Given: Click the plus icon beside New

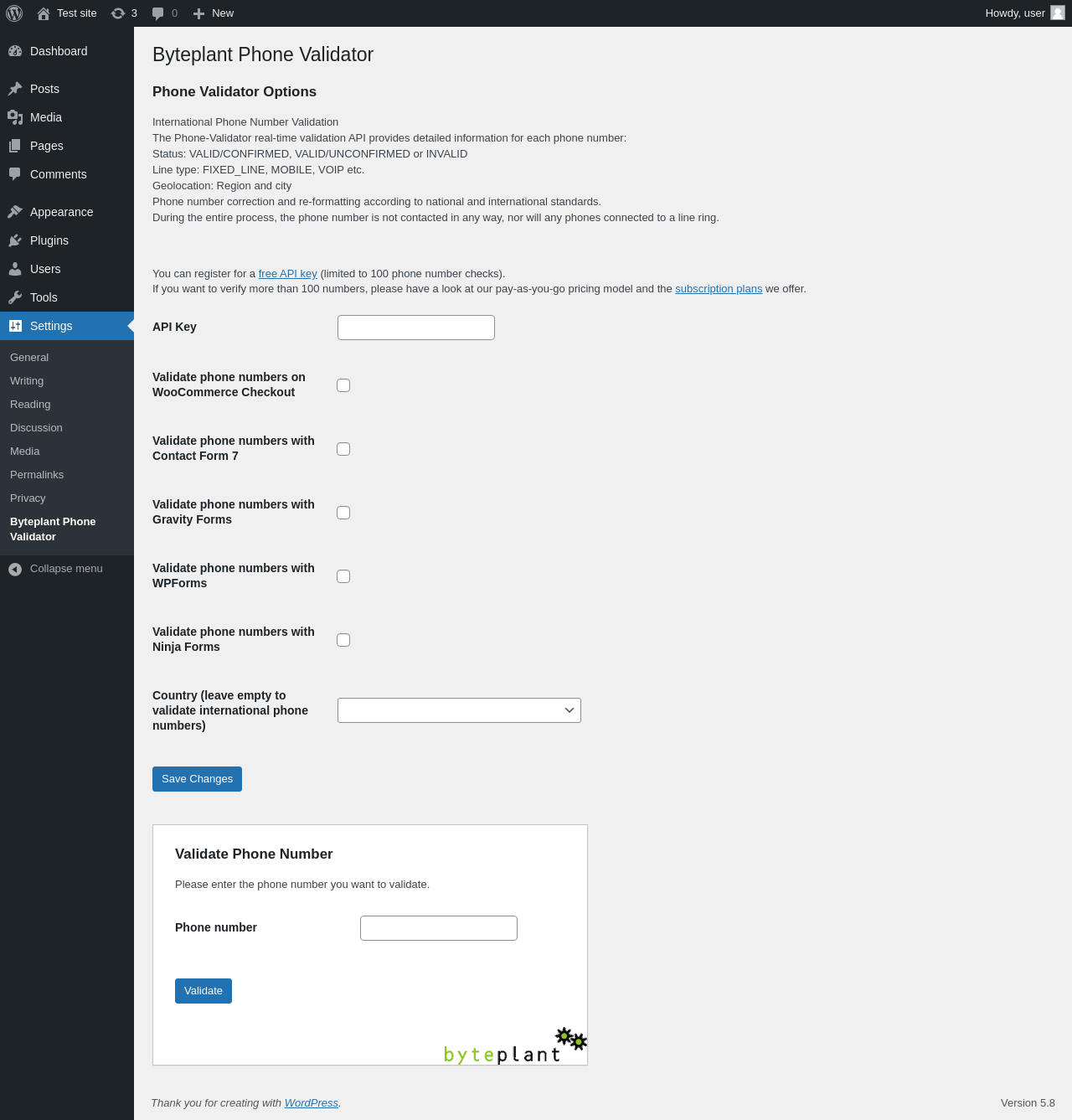Looking at the screenshot, I should click(199, 13).
